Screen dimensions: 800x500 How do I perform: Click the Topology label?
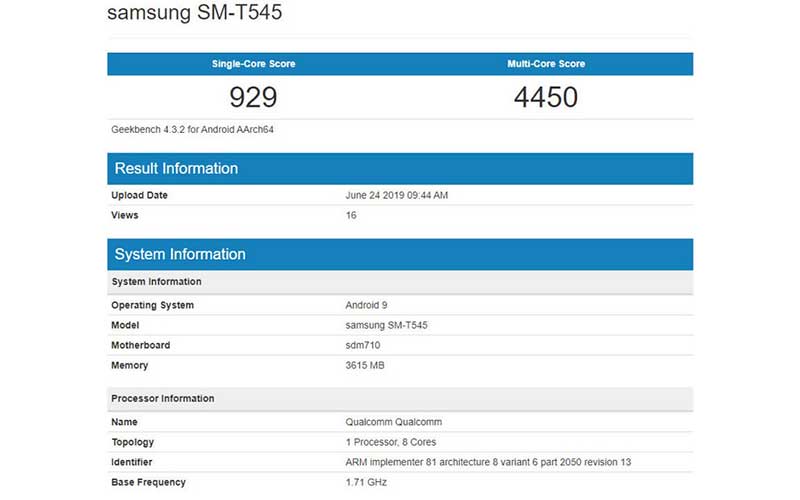133,442
